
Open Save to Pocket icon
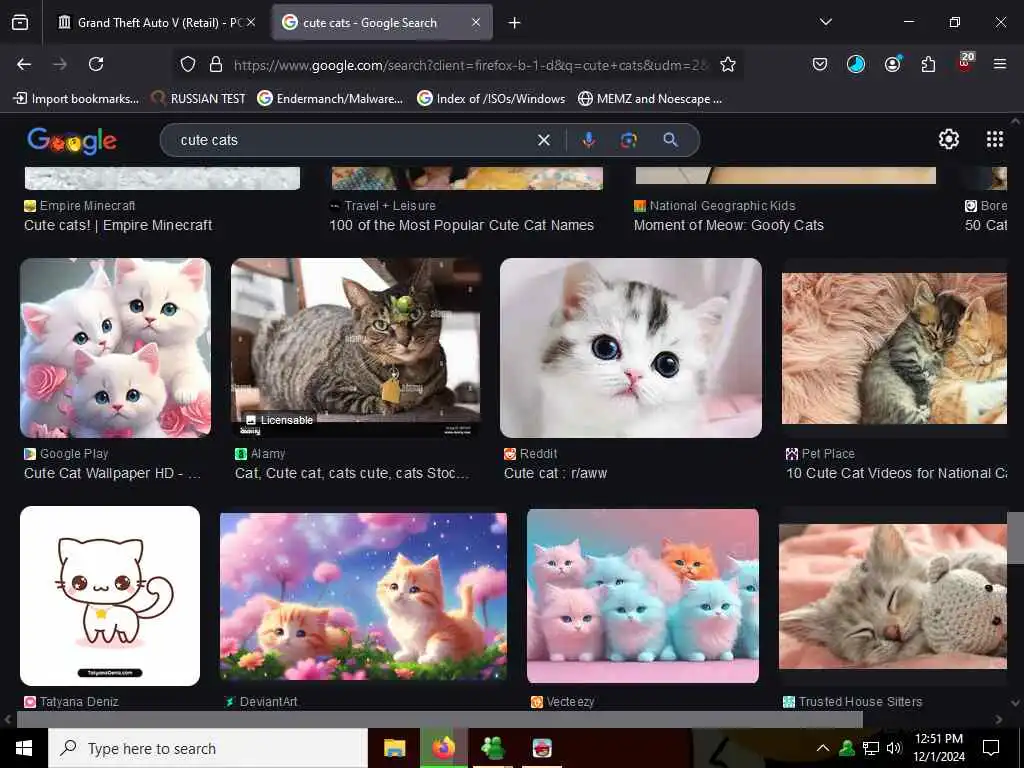[820, 64]
